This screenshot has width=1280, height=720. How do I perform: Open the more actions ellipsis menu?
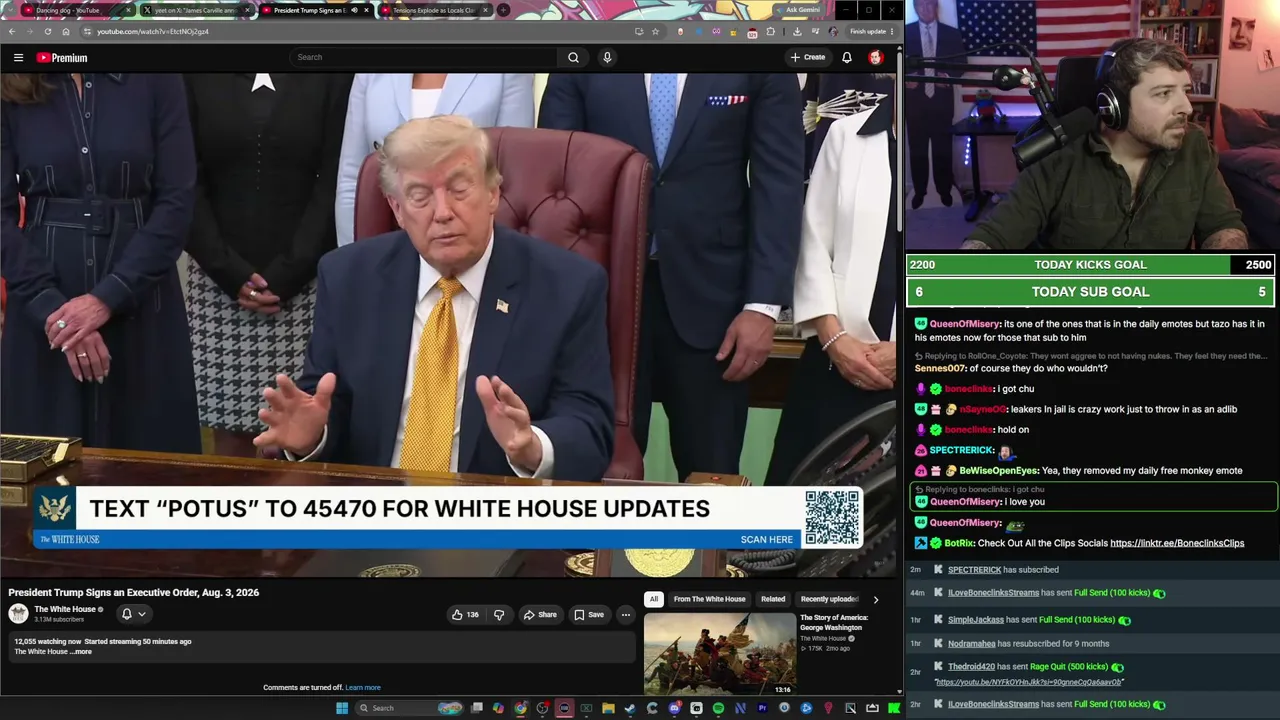click(625, 615)
